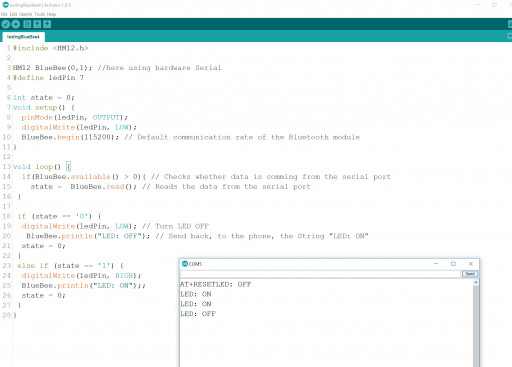
Task: Click 'state = 0;' on line 26
Action: point(43,295)
